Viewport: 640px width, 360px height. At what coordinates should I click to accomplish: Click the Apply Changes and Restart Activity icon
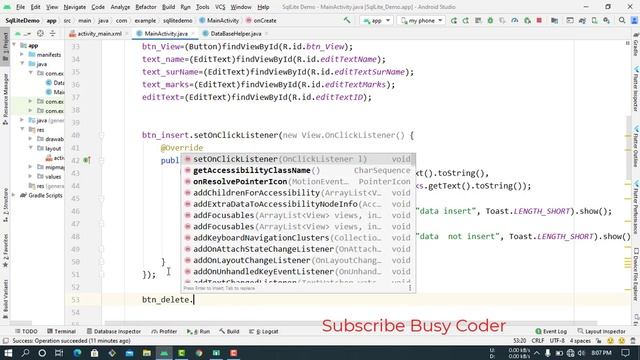[466, 20]
